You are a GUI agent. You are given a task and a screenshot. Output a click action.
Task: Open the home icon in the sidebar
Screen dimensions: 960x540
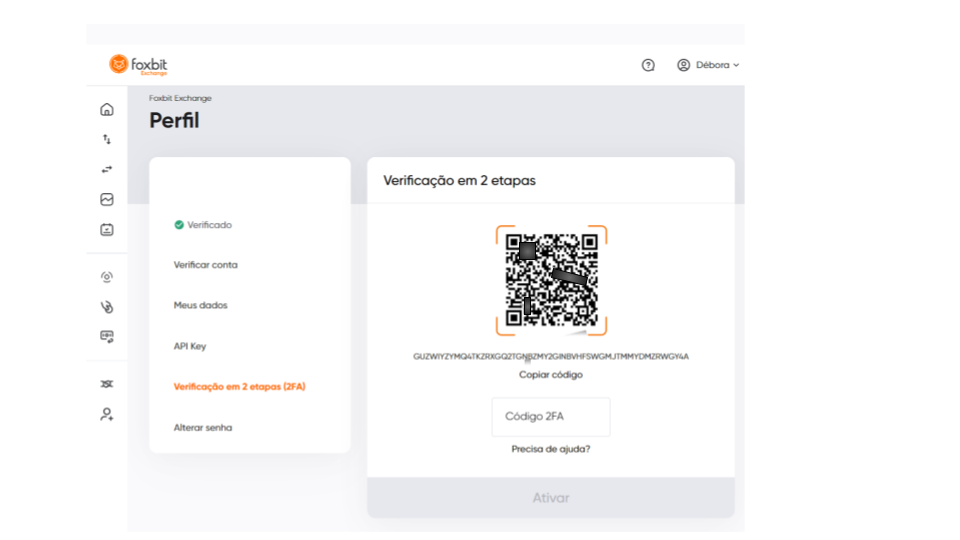[x=107, y=110]
